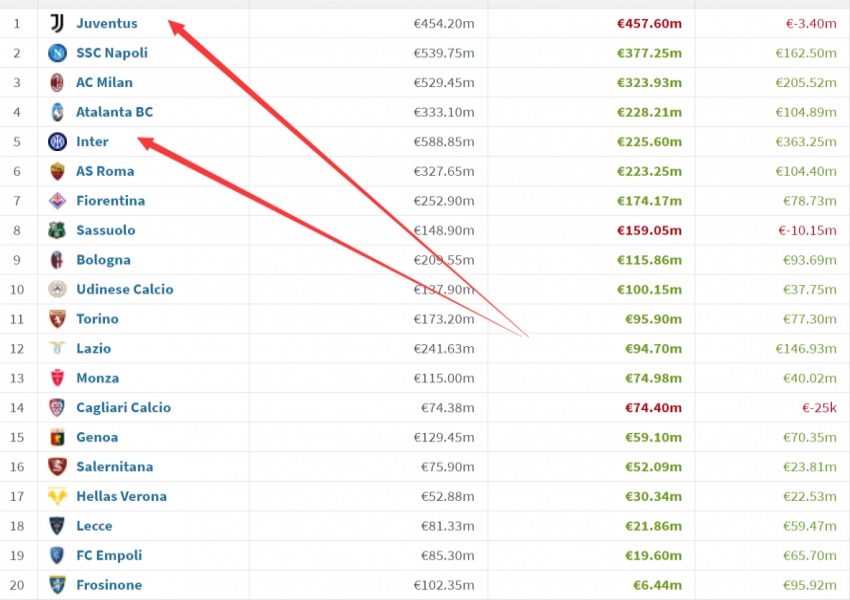
Task: Click the Inter club badge
Action: pyautogui.click(x=55, y=141)
